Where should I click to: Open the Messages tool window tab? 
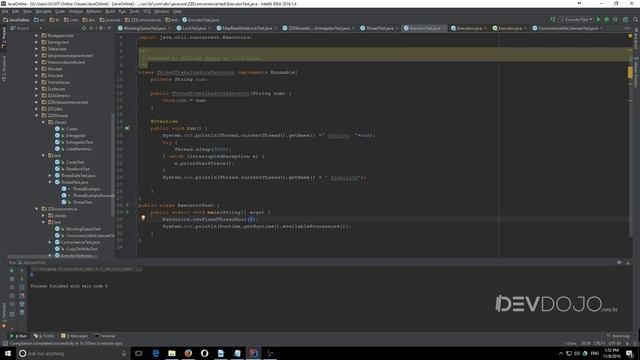74,336
